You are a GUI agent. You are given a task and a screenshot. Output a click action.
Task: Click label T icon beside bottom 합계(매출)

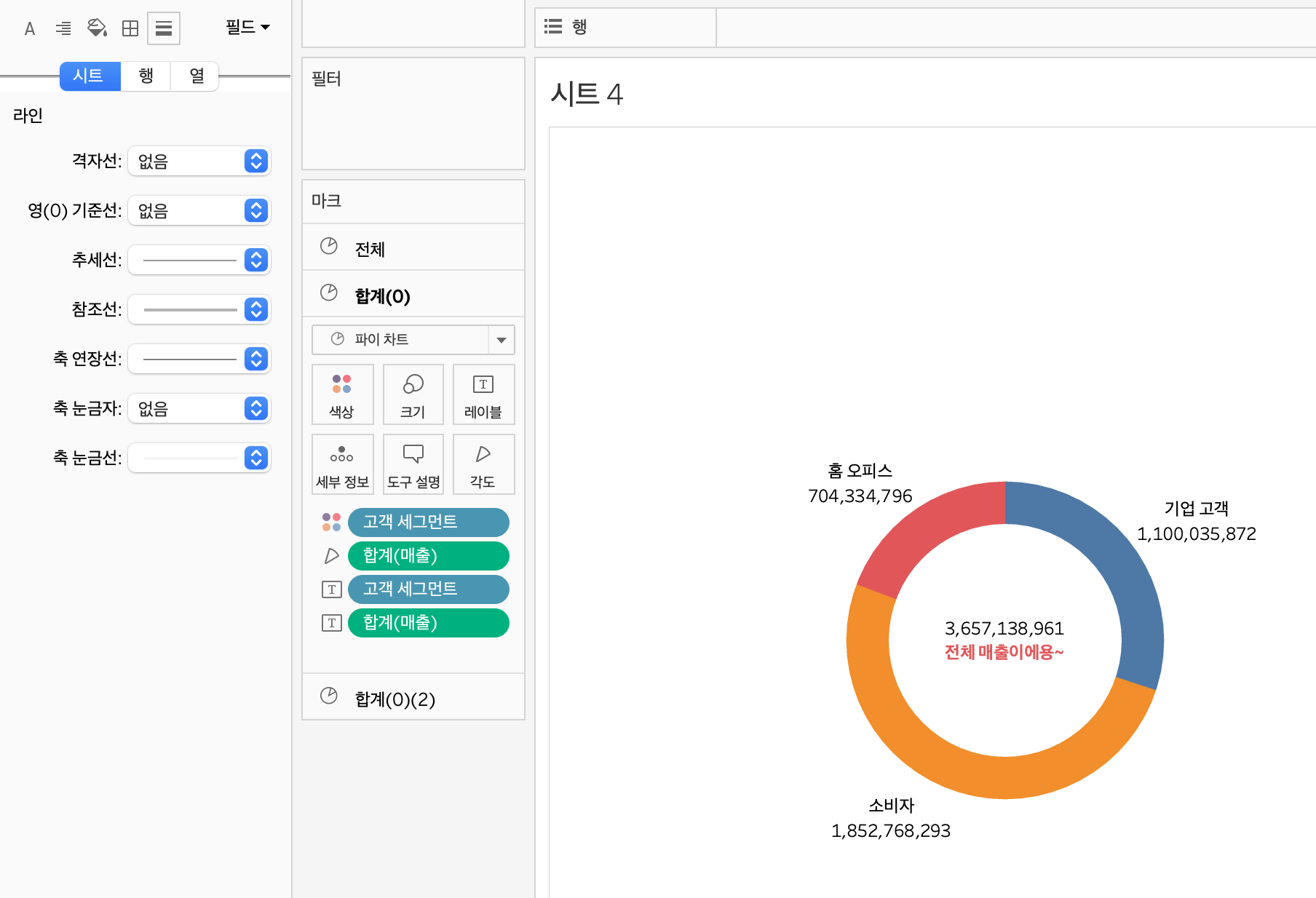coord(331,623)
